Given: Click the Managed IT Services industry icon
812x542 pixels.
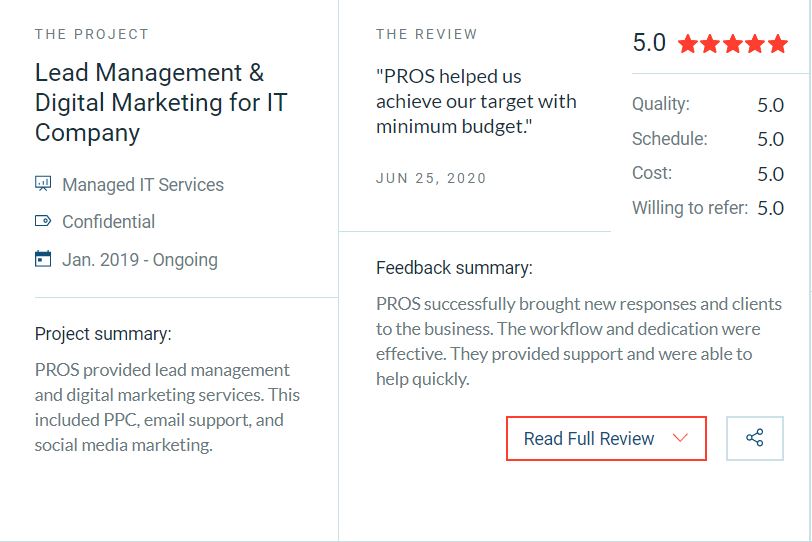Looking at the screenshot, I should (x=43, y=184).
